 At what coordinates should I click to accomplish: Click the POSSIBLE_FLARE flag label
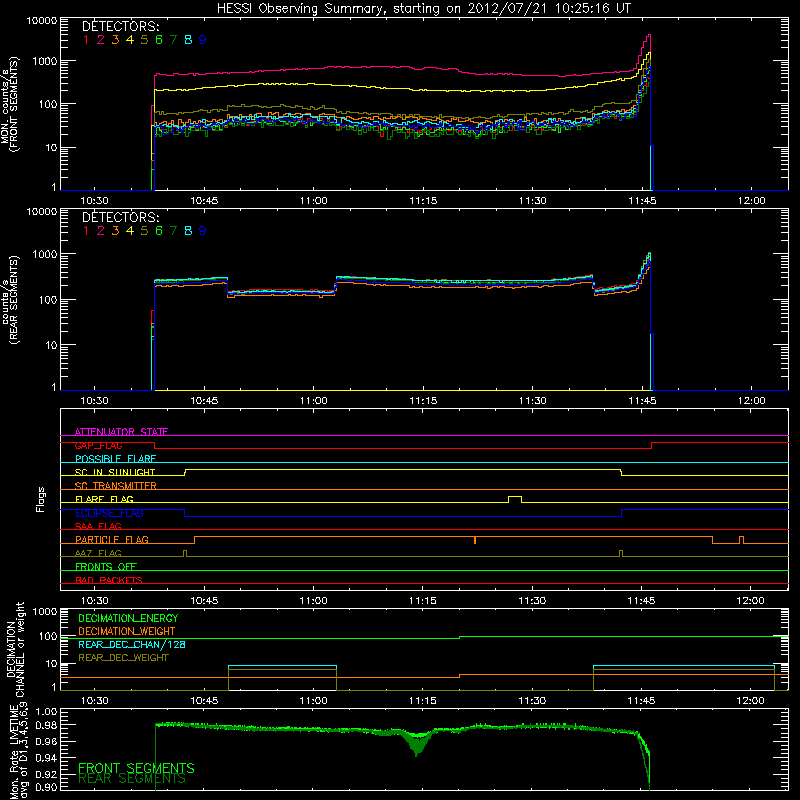coord(115,459)
